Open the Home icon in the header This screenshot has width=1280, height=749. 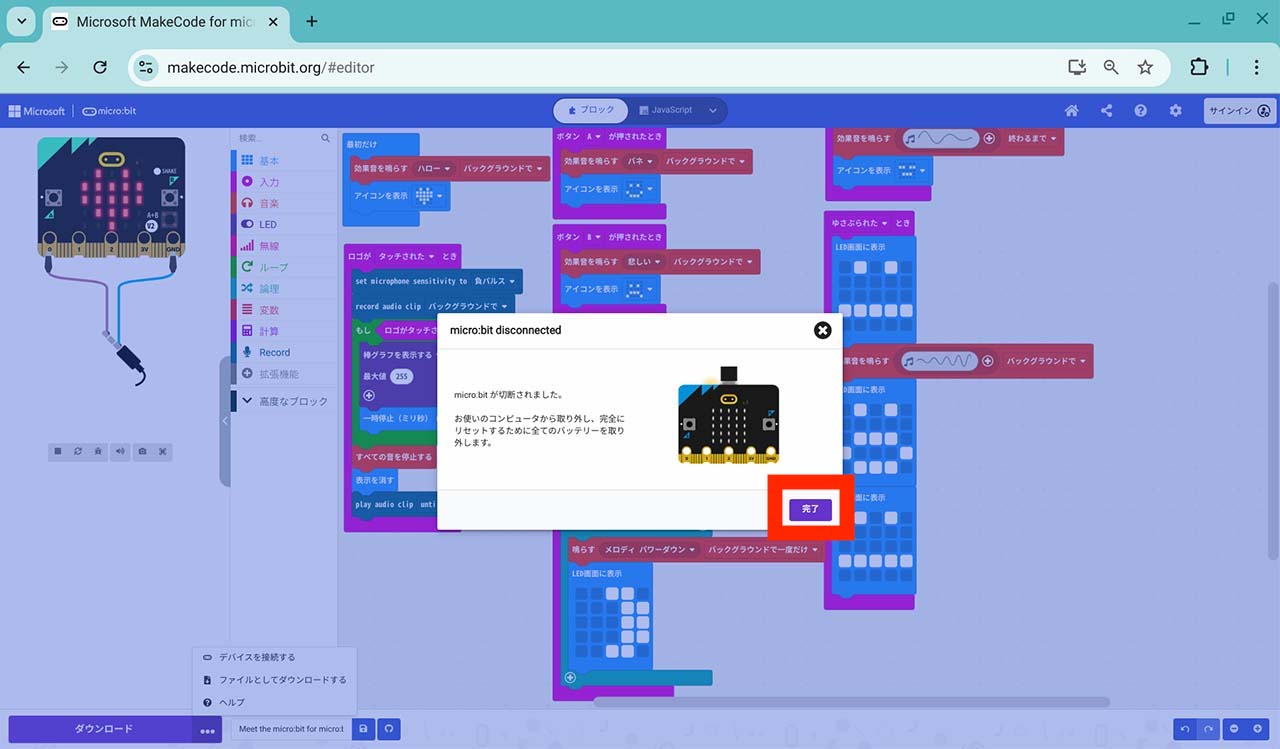point(1071,111)
